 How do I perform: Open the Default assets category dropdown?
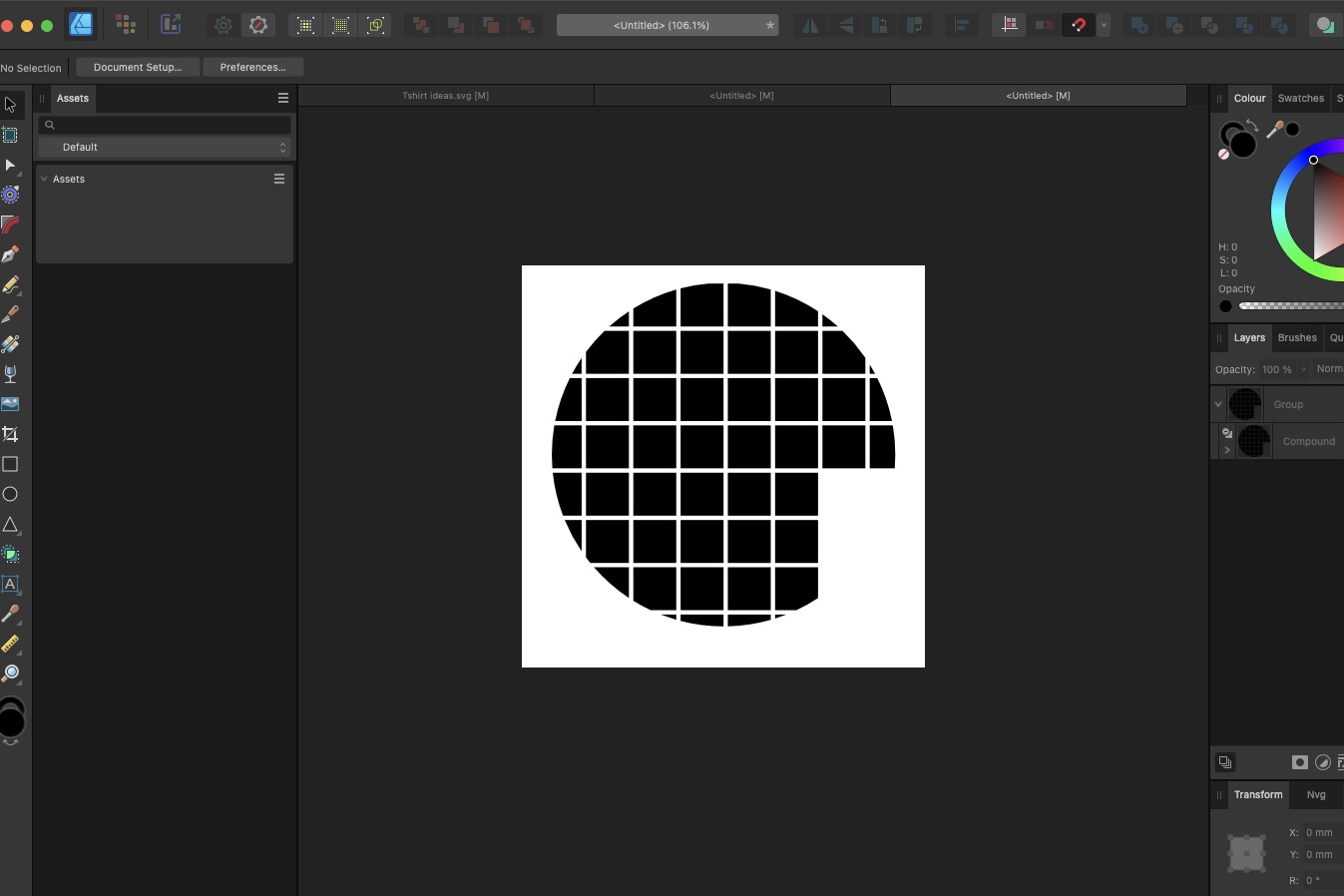[x=165, y=147]
